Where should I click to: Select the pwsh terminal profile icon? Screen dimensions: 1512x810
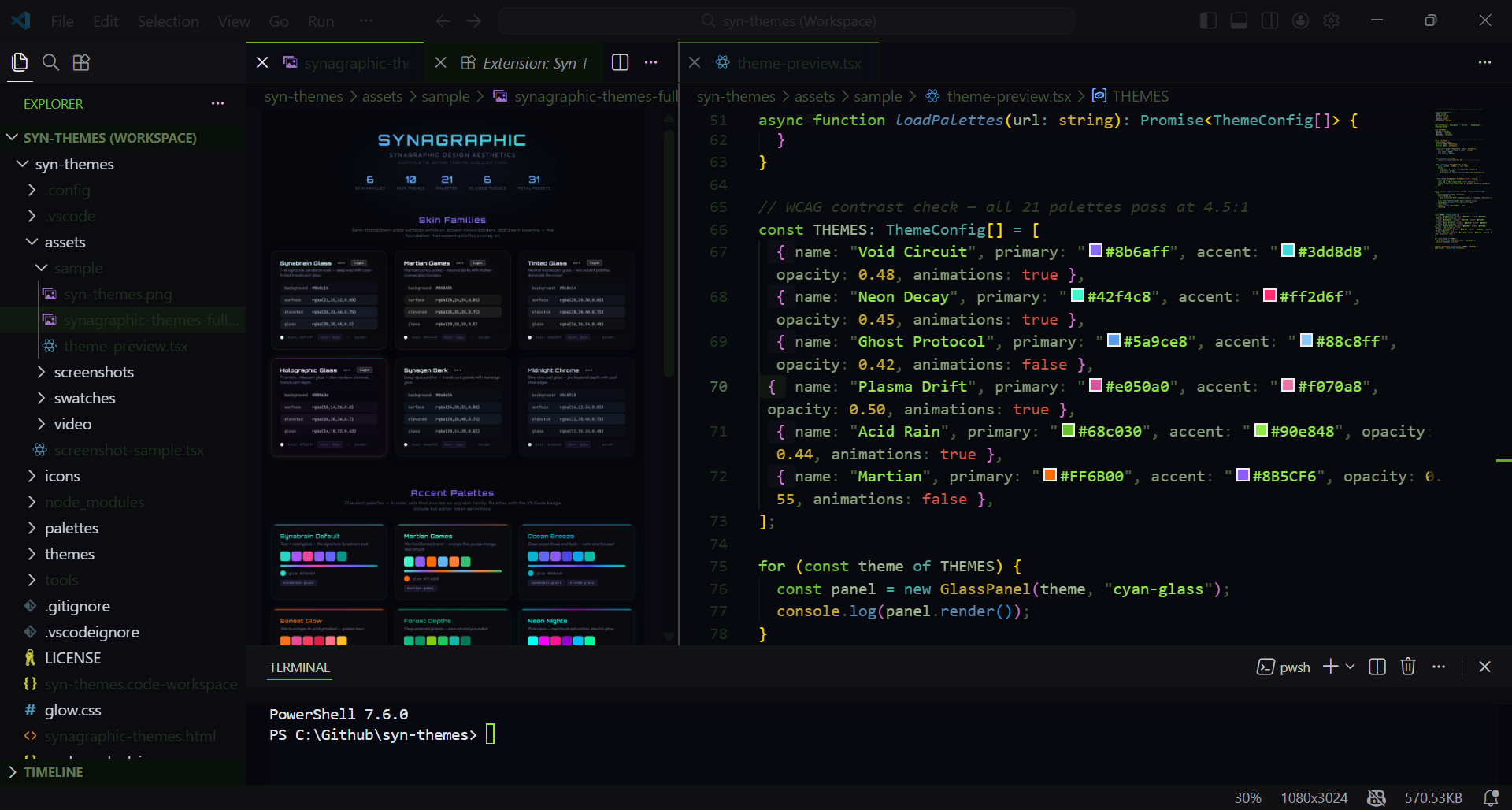tap(1266, 667)
